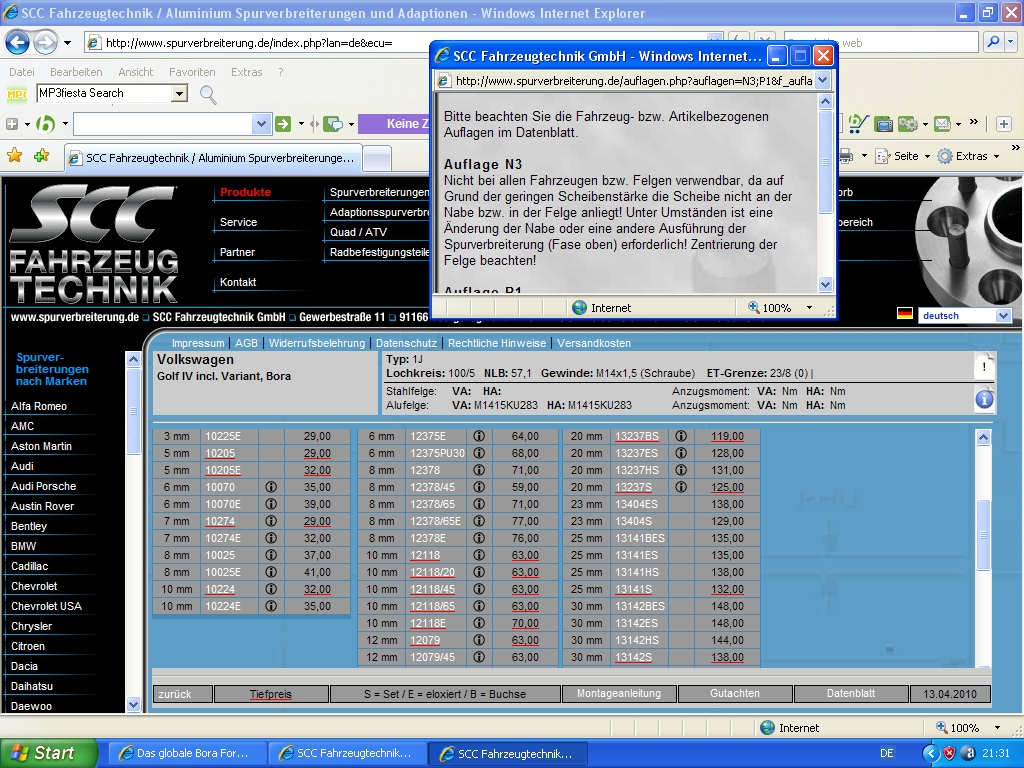Open the Bearbeiten menu
The height and width of the screenshot is (768, 1024).
coord(76,72)
